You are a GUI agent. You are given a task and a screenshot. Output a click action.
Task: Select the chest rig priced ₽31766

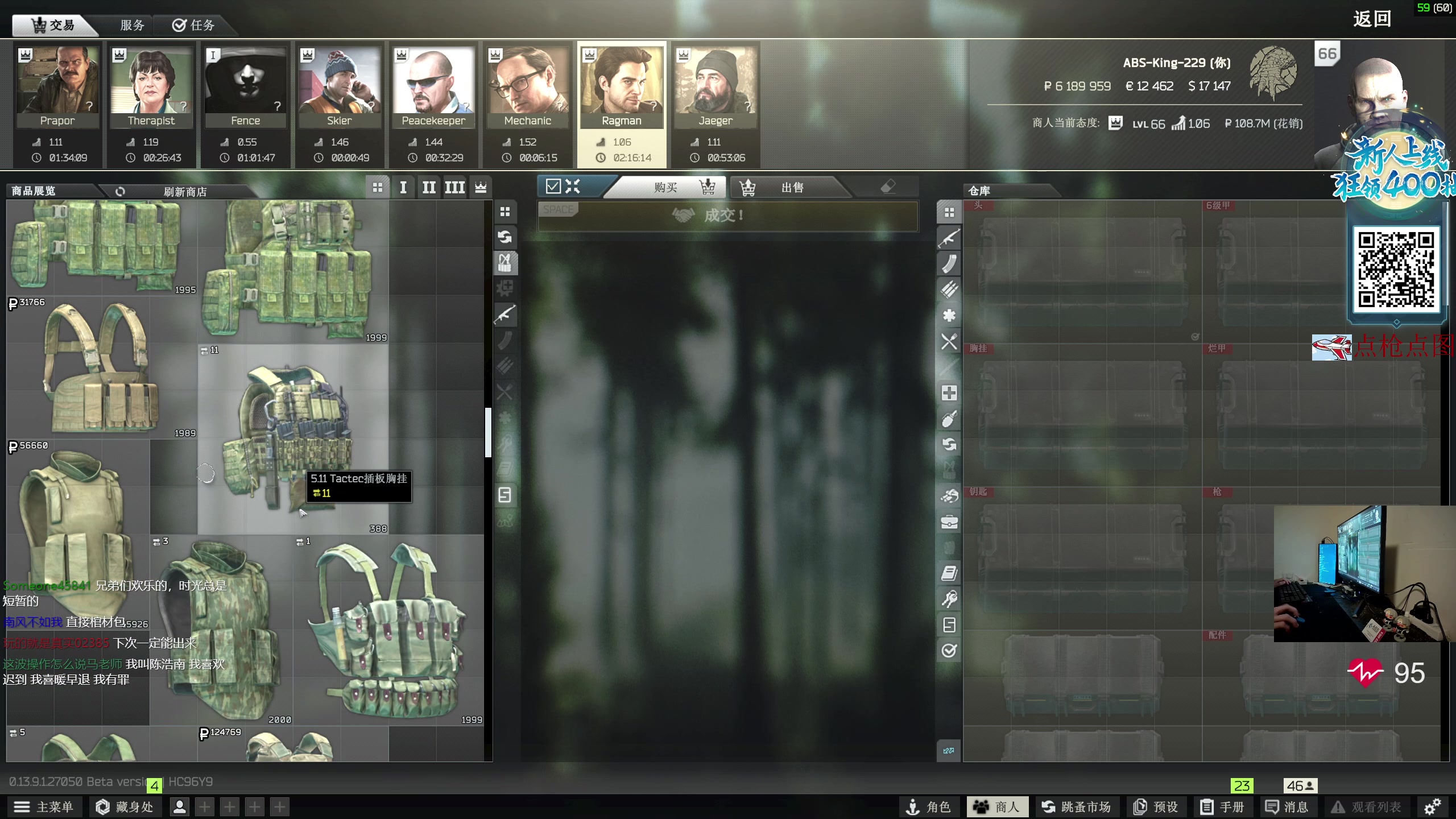coord(102,369)
